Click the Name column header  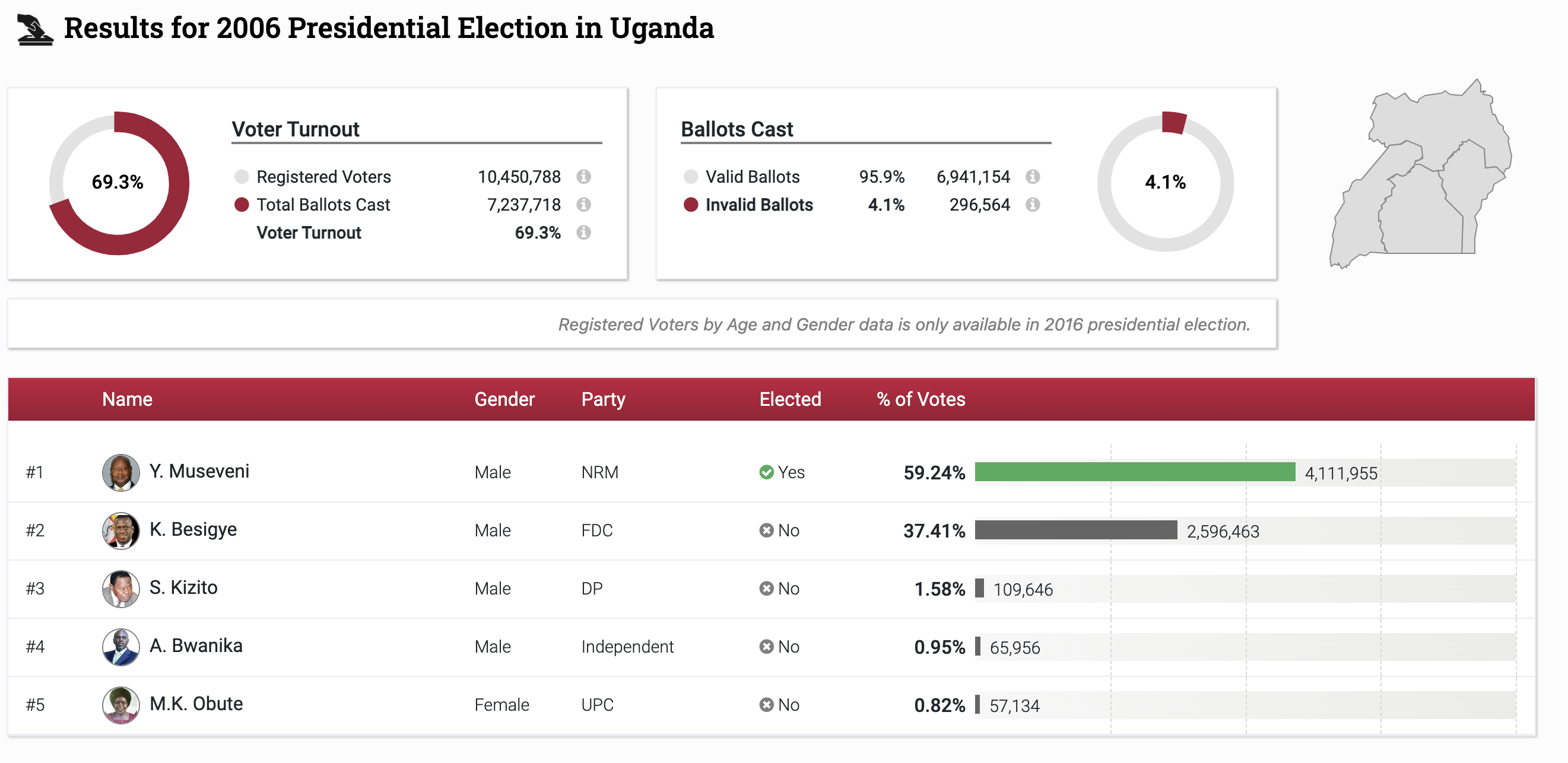127,399
